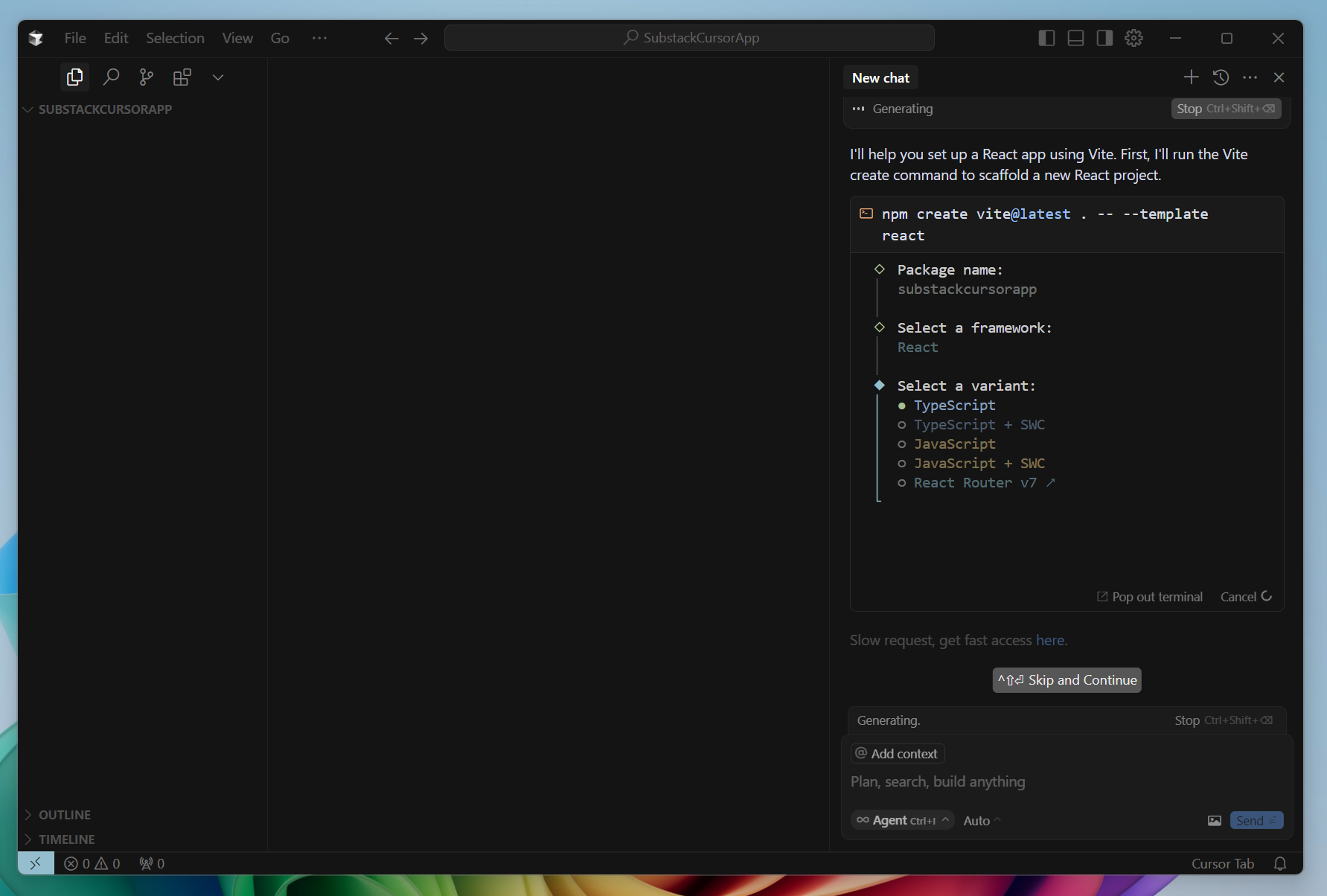This screenshot has width=1327, height=896.
Task: Open the Agent mode dropdown
Action: pos(902,820)
